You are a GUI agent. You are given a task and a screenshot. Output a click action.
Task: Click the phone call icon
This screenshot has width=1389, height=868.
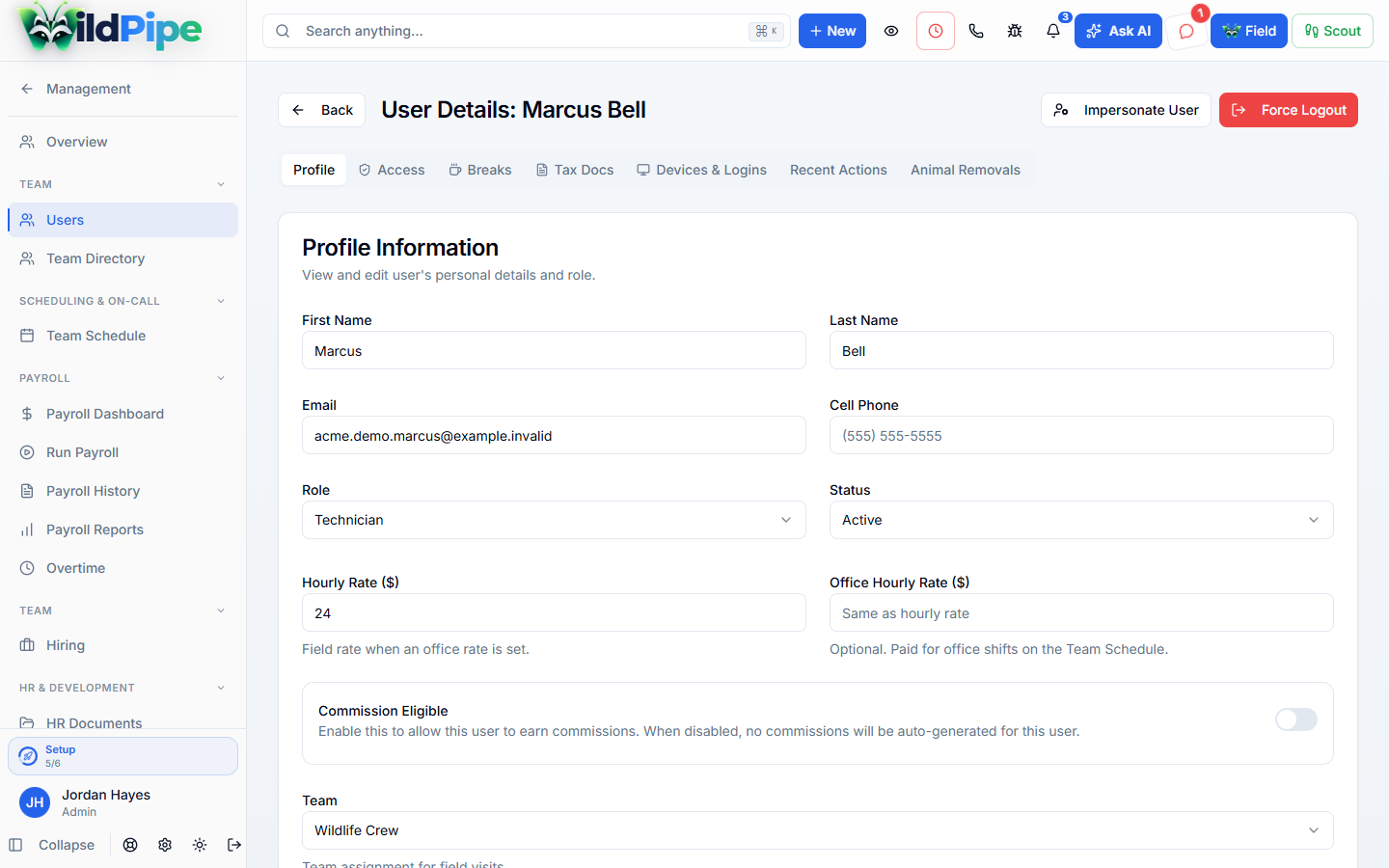point(976,31)
